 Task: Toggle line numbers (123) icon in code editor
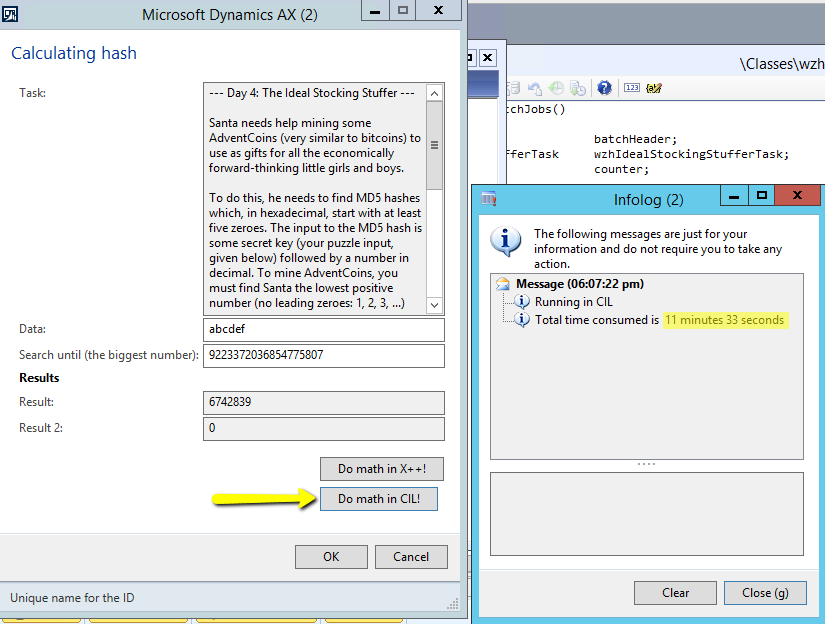pos(632,88)
